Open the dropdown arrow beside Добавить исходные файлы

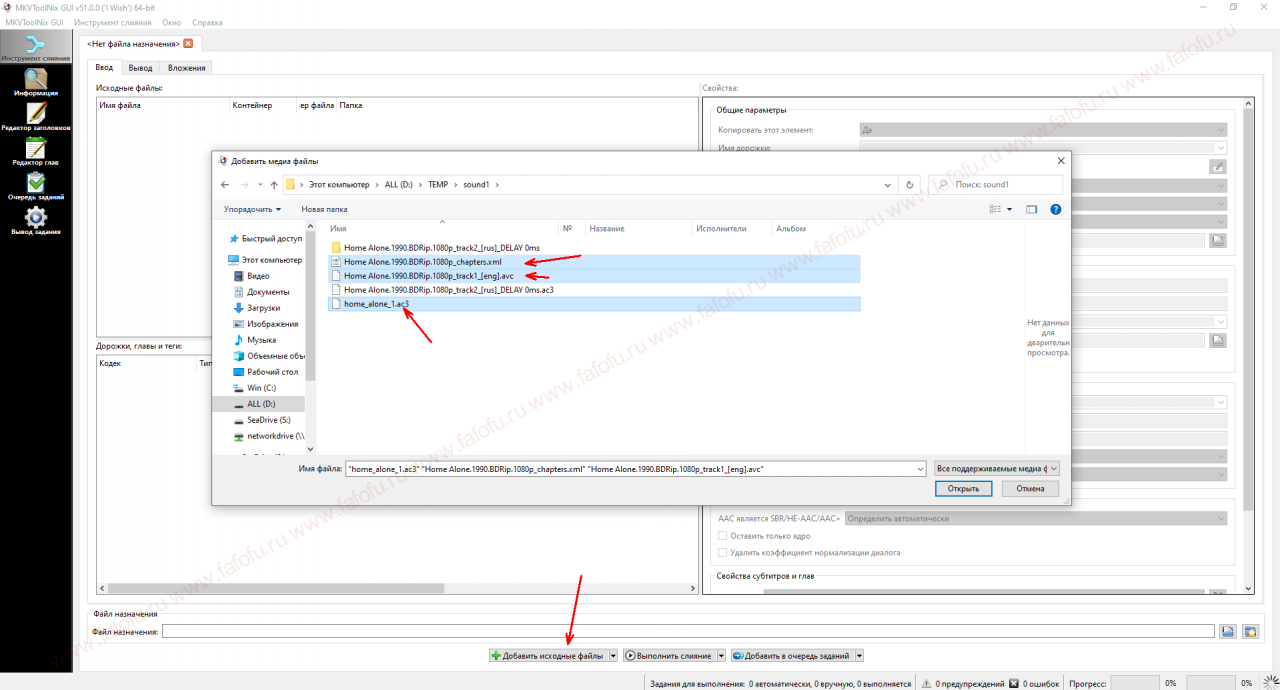click(x=613, y=656)
